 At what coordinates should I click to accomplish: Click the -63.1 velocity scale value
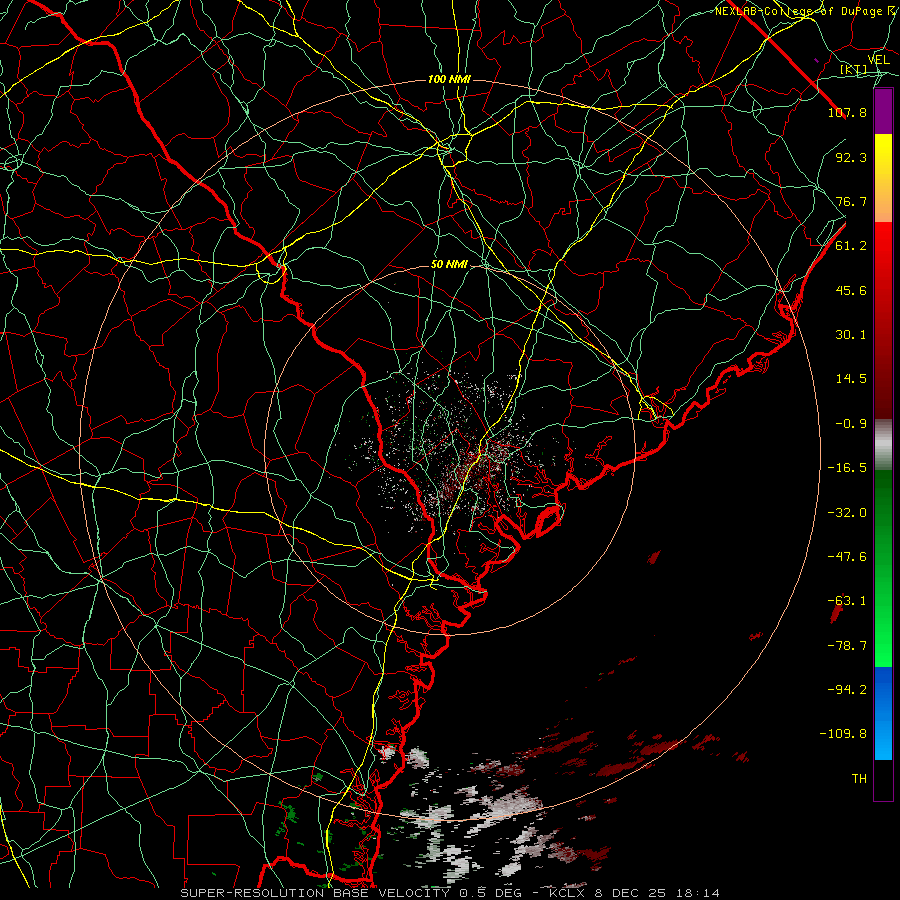tap(847, 601)
